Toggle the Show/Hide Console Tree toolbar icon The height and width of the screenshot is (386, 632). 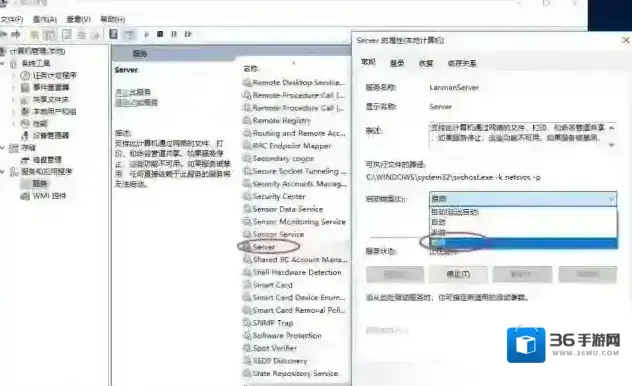coord(49,35)
